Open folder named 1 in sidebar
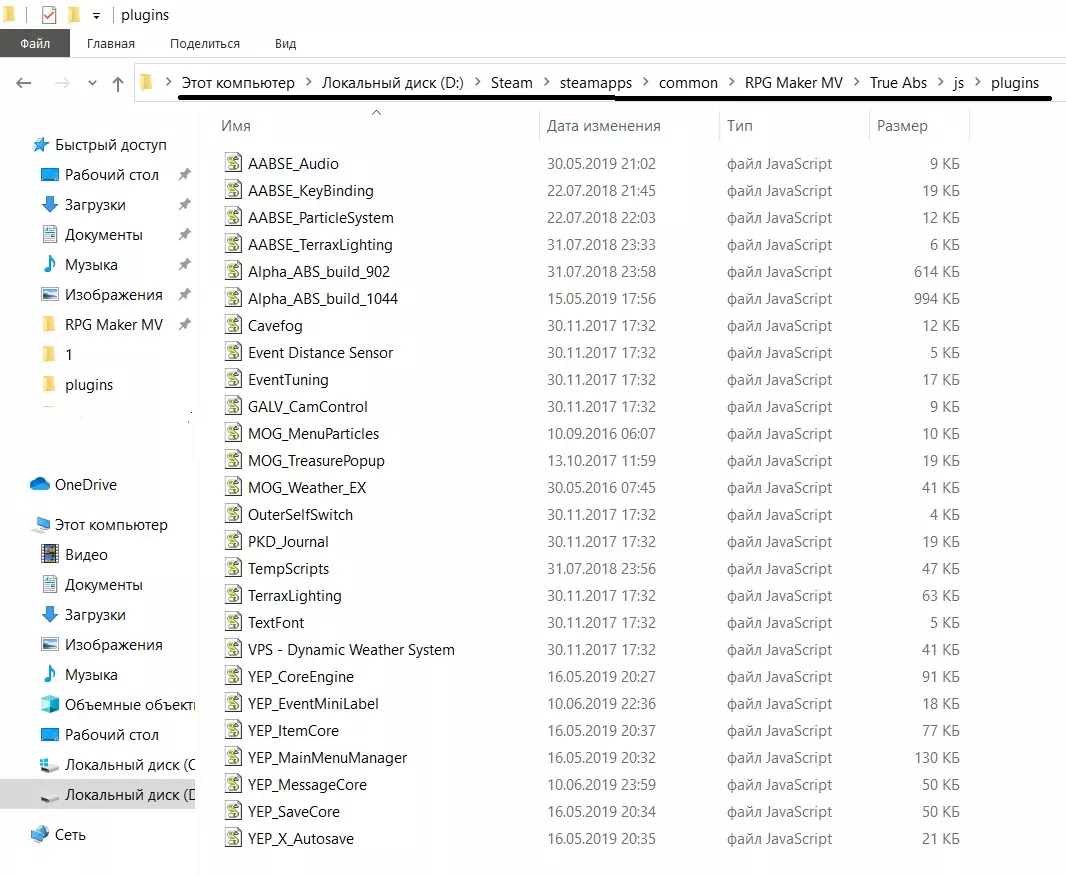This screenshot has height=876, width=1066. [69, 354]
